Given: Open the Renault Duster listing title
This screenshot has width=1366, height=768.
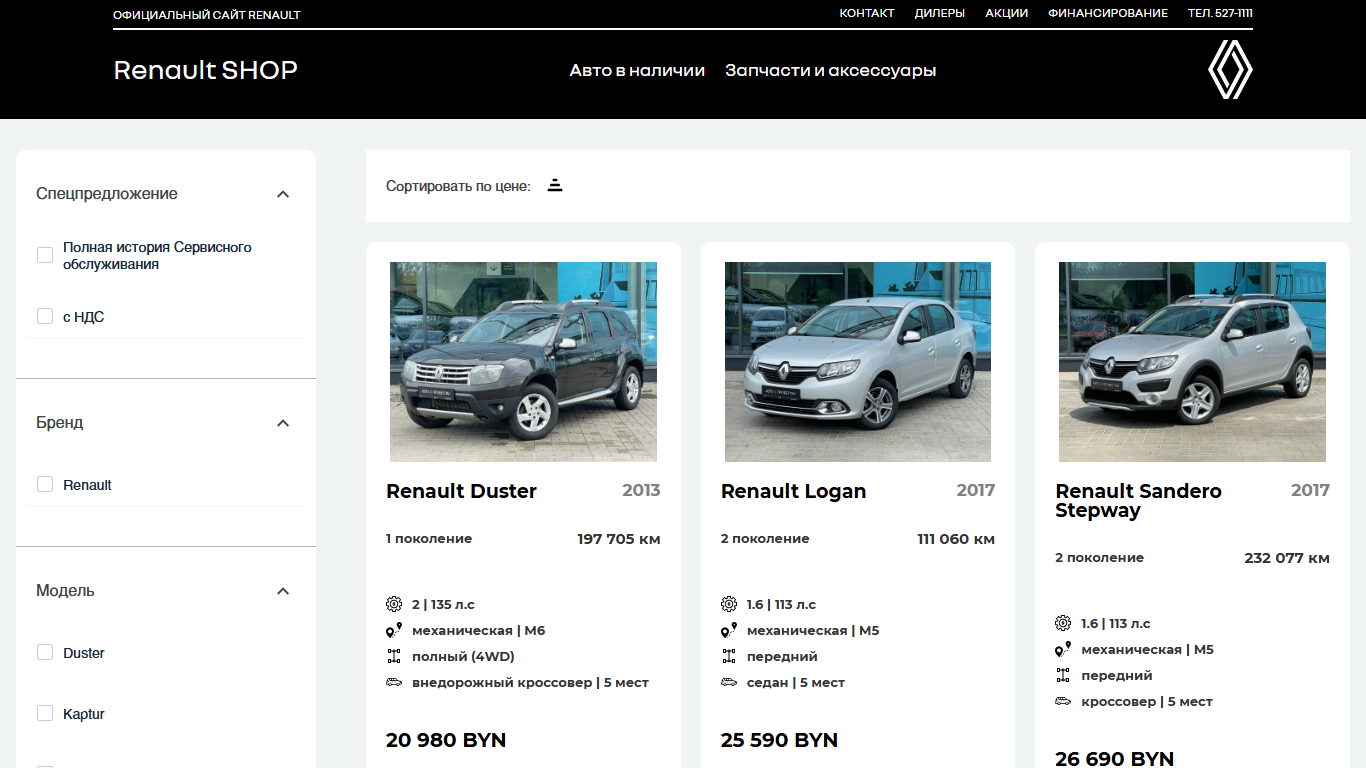Looking at the screenshot, I should coord(461,491).
